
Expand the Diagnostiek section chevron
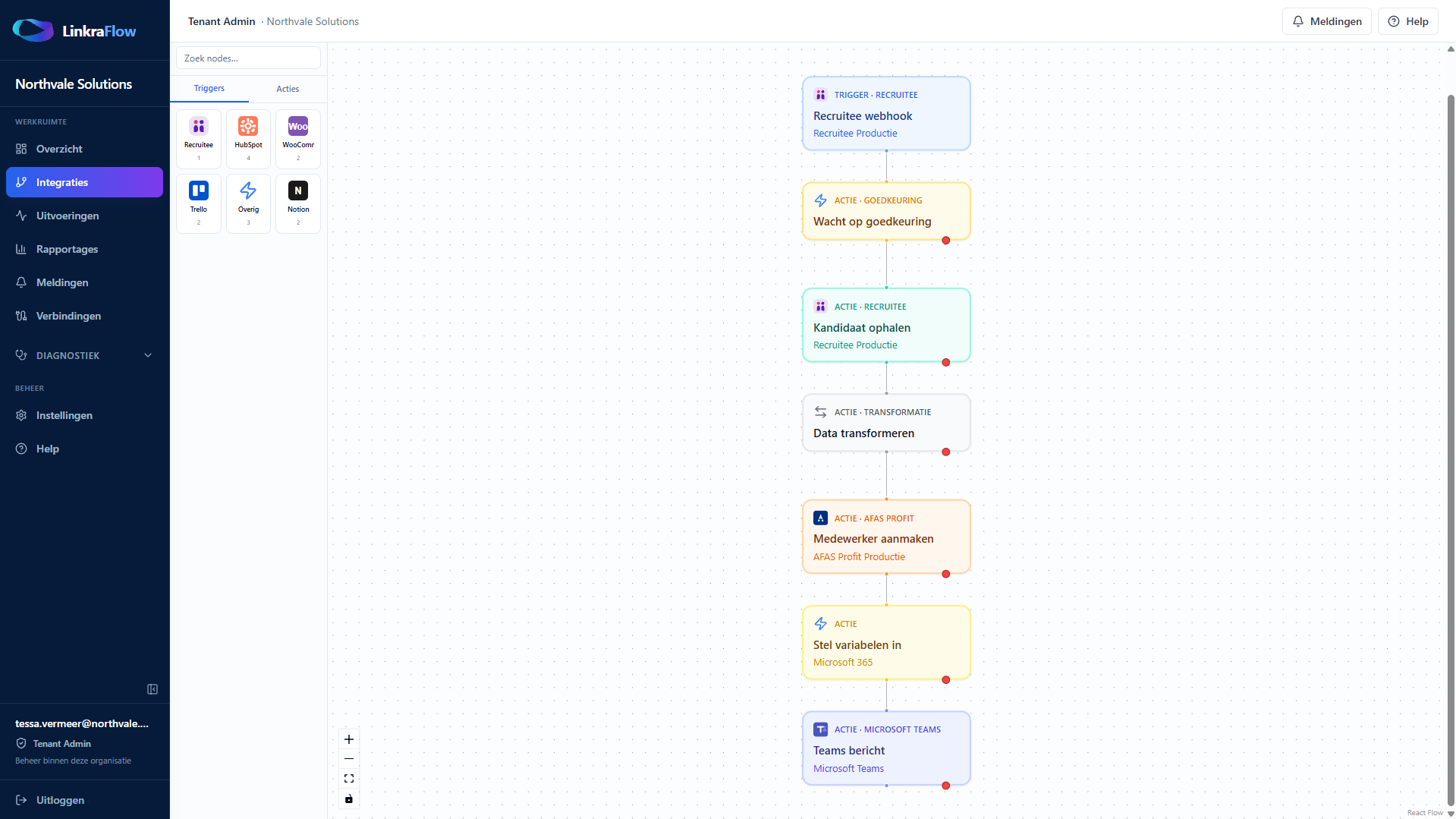point(148,355)
